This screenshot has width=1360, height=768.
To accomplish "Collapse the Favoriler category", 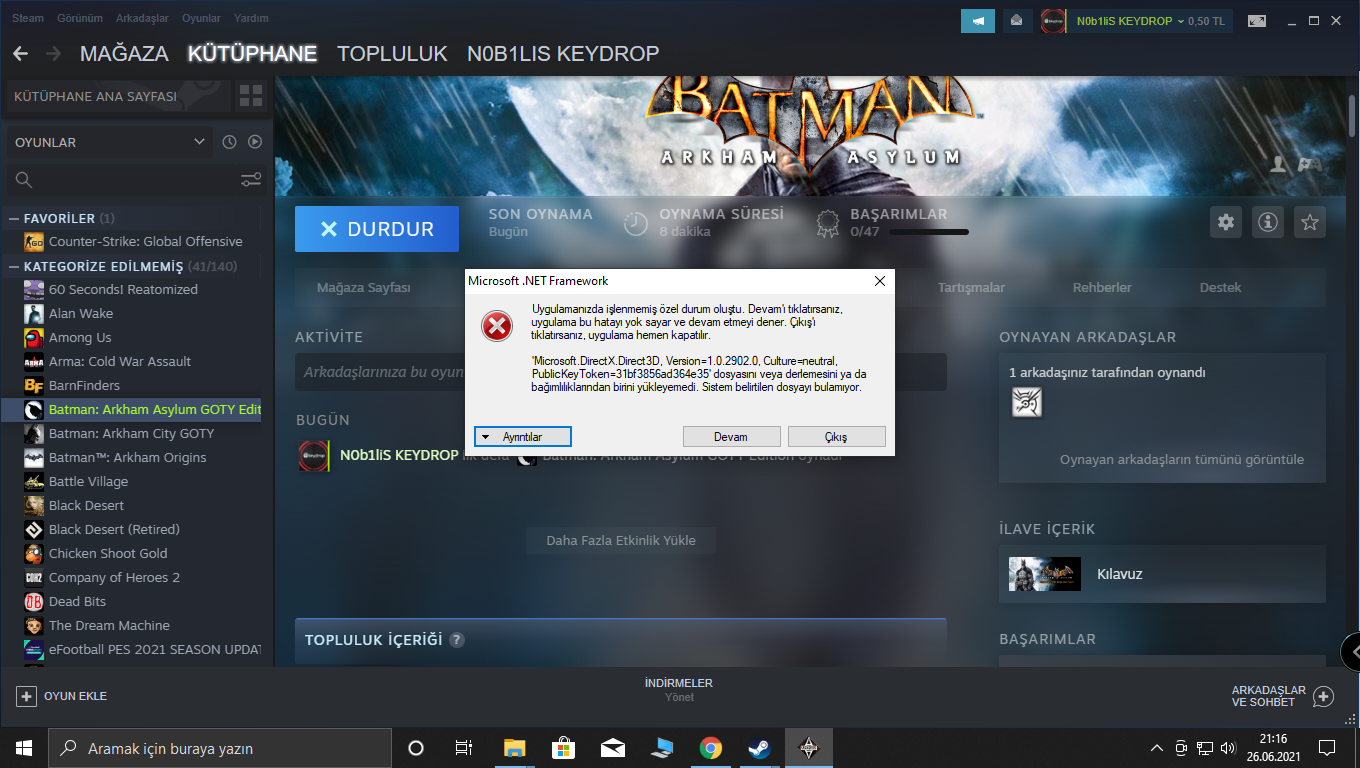I will tap(14, 218).
